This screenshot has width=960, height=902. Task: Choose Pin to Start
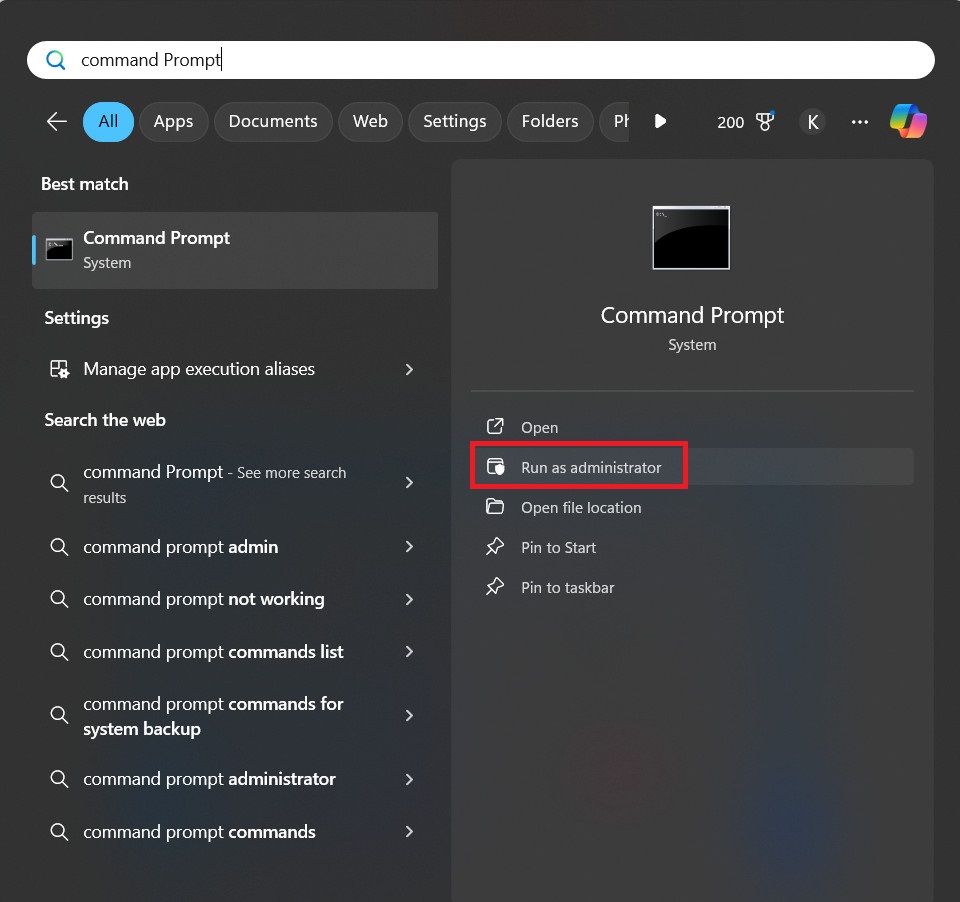tap(692, 547)
